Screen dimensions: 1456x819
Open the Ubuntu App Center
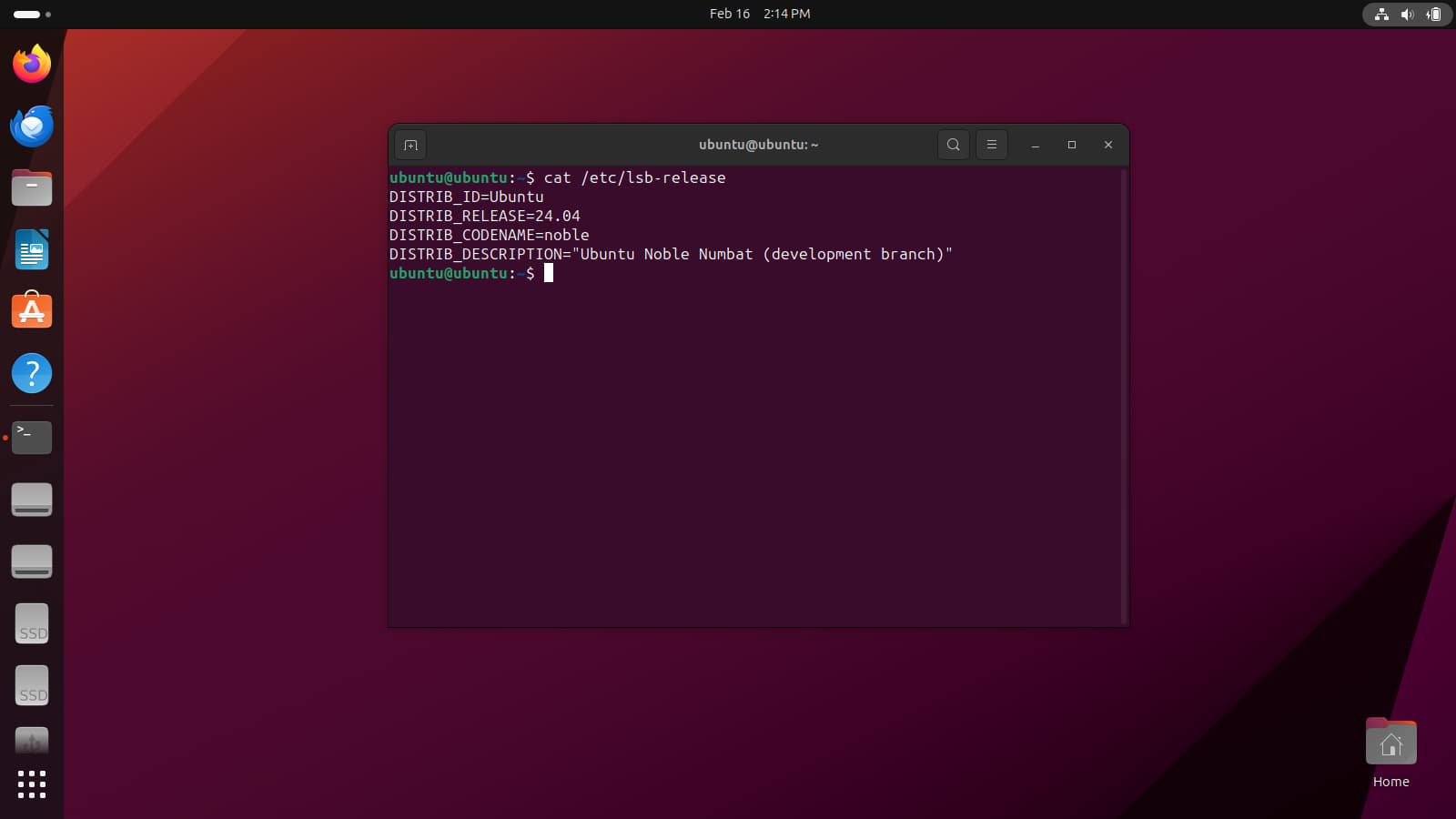coord(32,311)
